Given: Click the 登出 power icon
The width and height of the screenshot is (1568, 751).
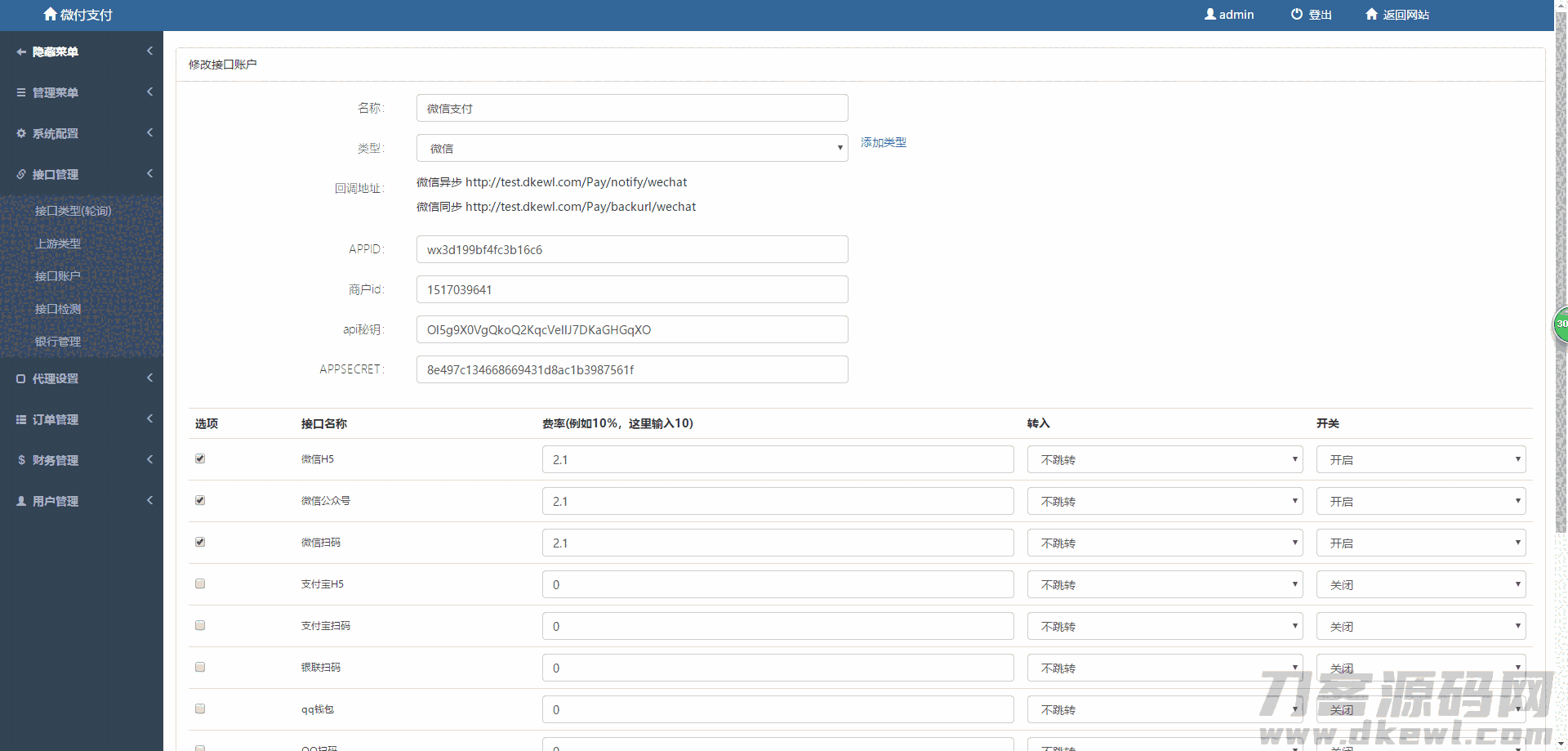Looking at the screenshot, I should click(1296, 14).
